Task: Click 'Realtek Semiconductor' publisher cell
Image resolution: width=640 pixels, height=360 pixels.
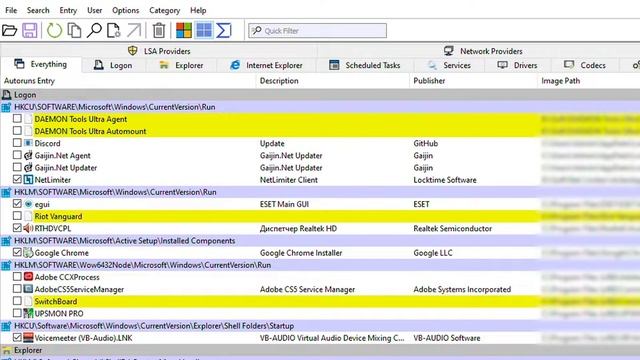Action: point(453,229)
